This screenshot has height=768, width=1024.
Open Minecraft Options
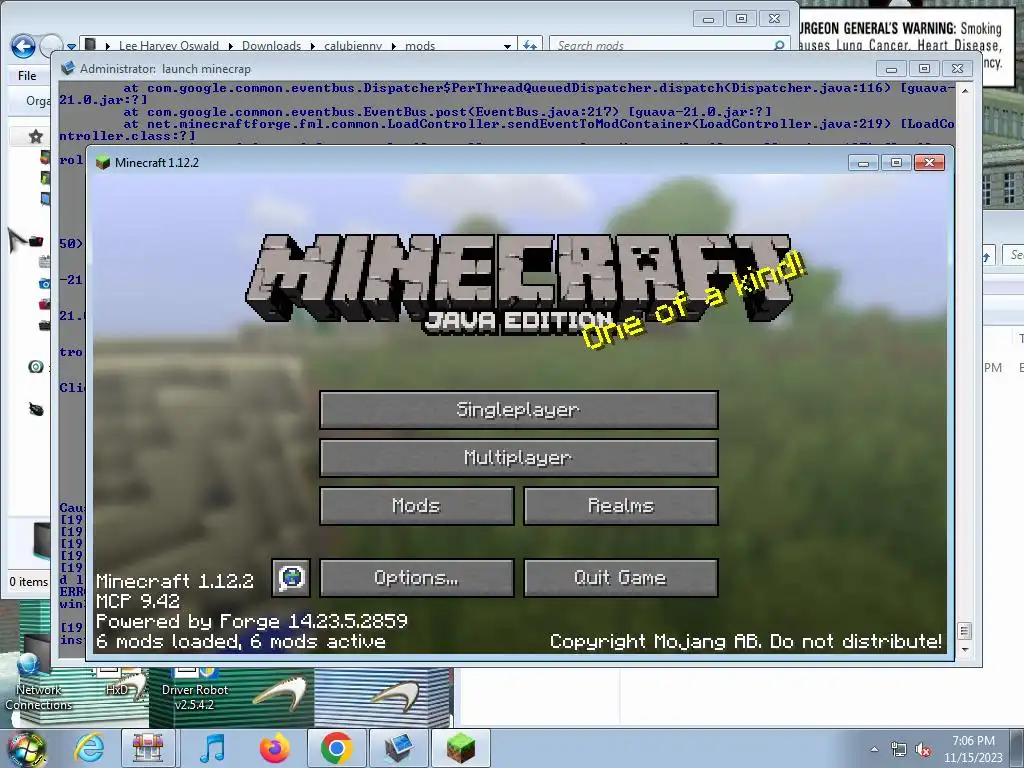417,578
